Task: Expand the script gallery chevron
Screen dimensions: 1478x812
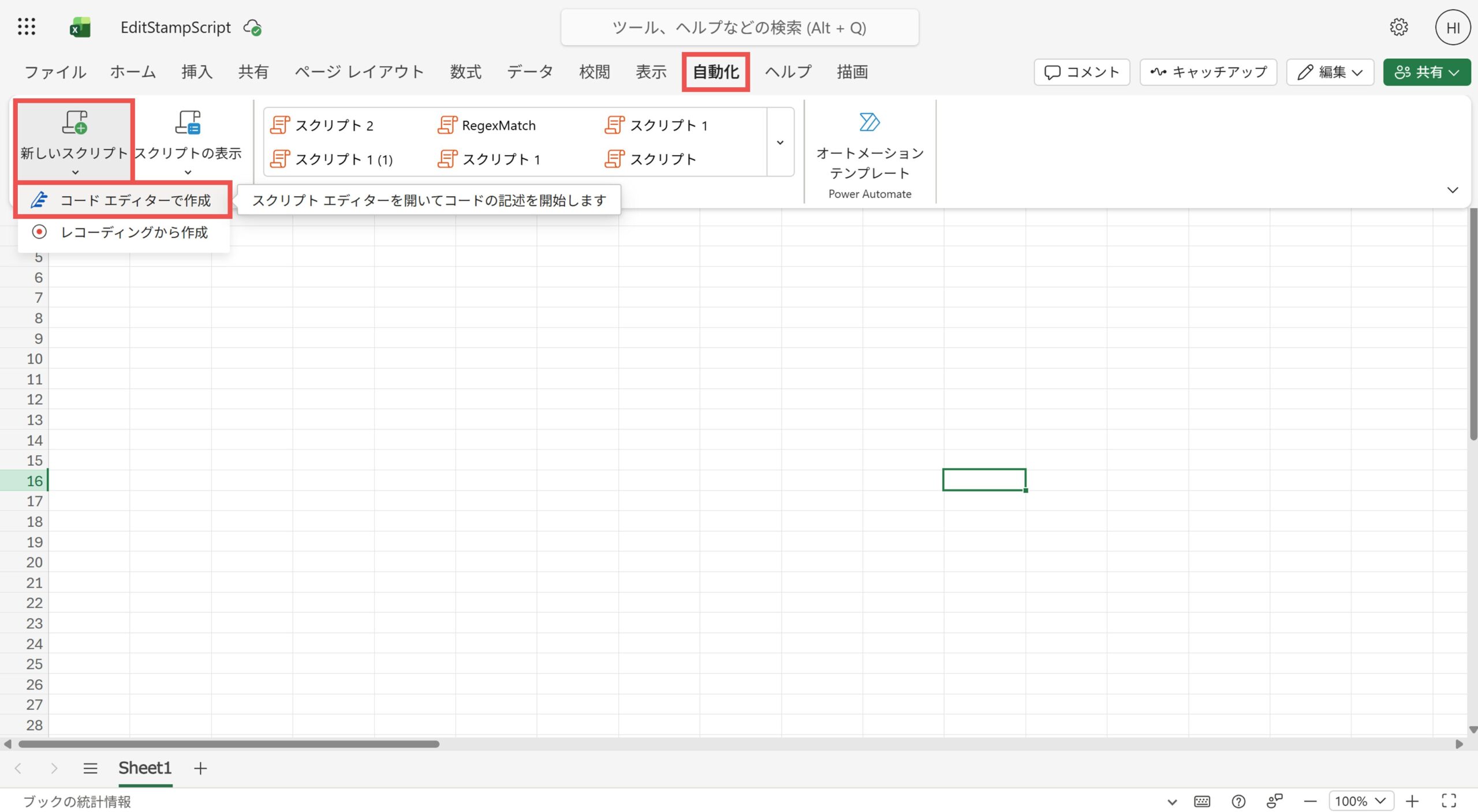Action: [779, 142]
